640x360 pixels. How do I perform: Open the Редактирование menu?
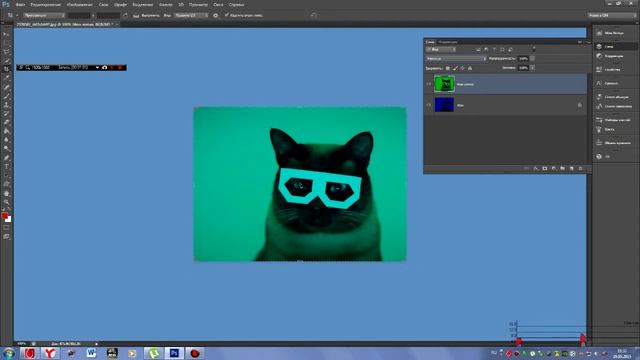pyautogui.click(x=46, y=4)
